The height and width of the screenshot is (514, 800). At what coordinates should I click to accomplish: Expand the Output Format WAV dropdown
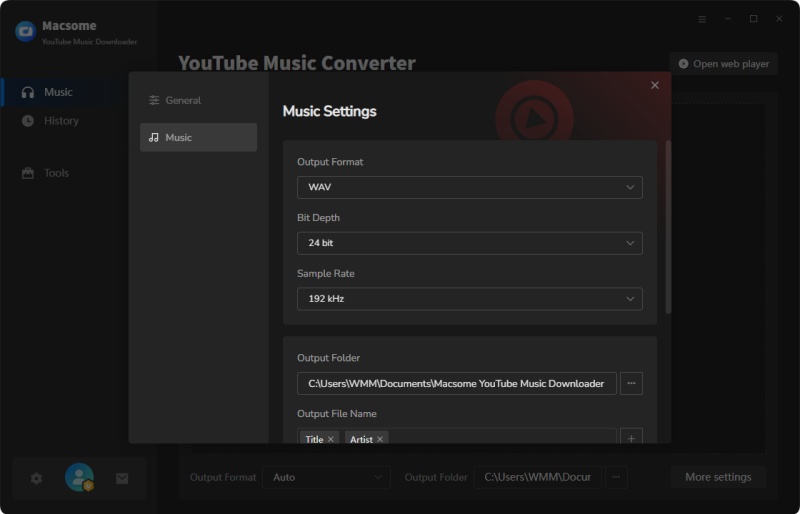469,187
